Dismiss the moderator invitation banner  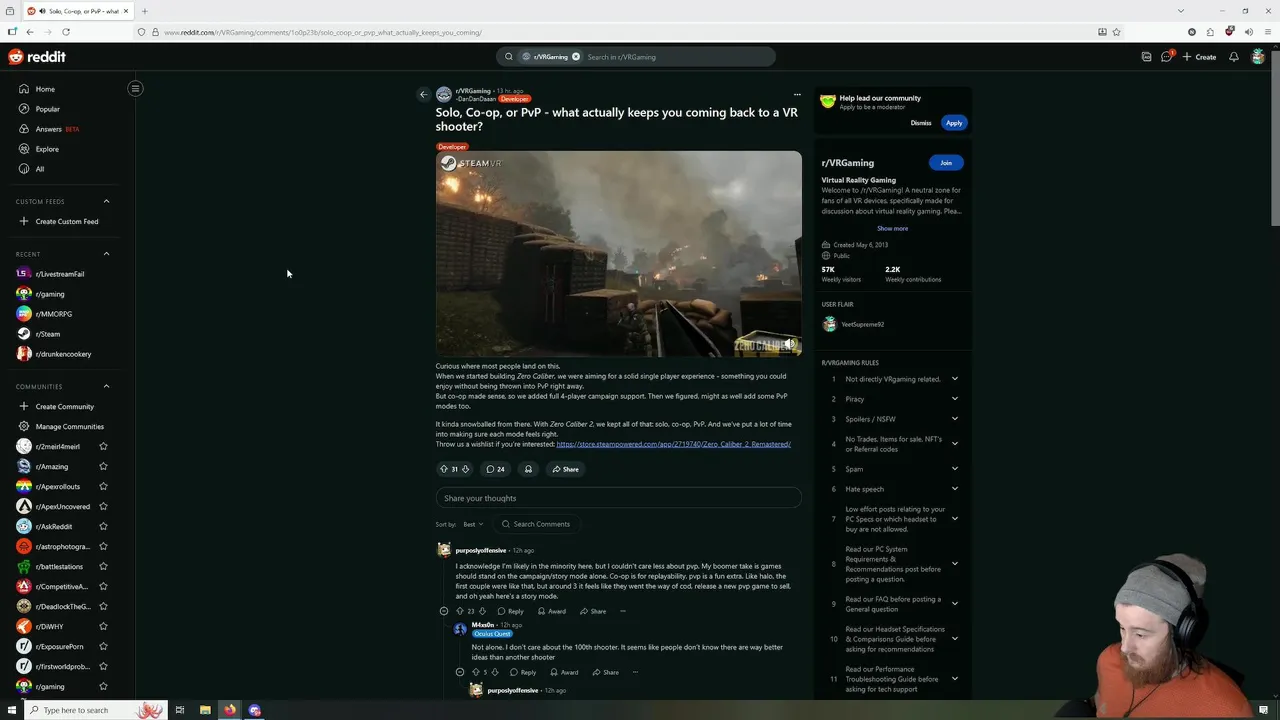921,123
